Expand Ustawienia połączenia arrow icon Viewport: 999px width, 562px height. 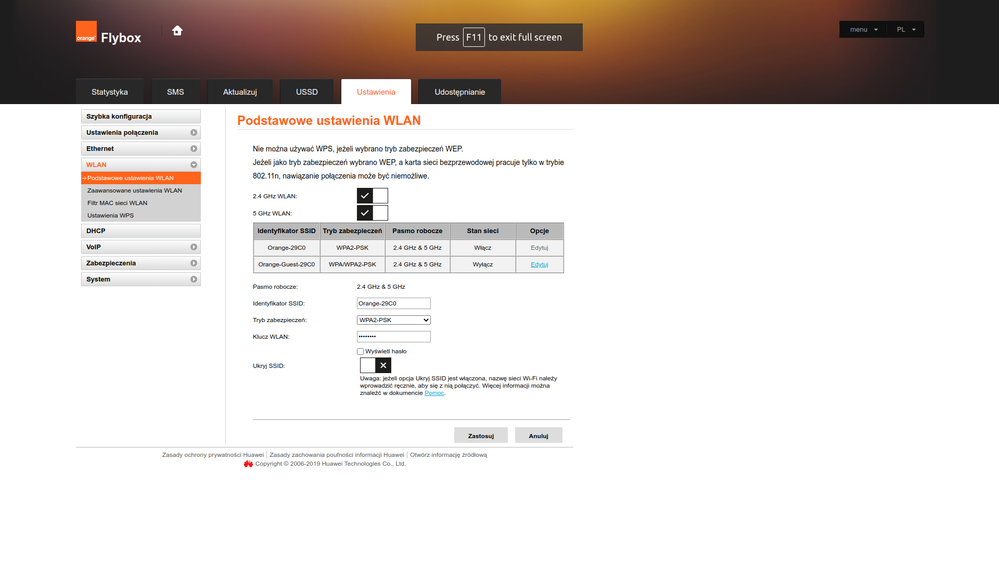194,133
